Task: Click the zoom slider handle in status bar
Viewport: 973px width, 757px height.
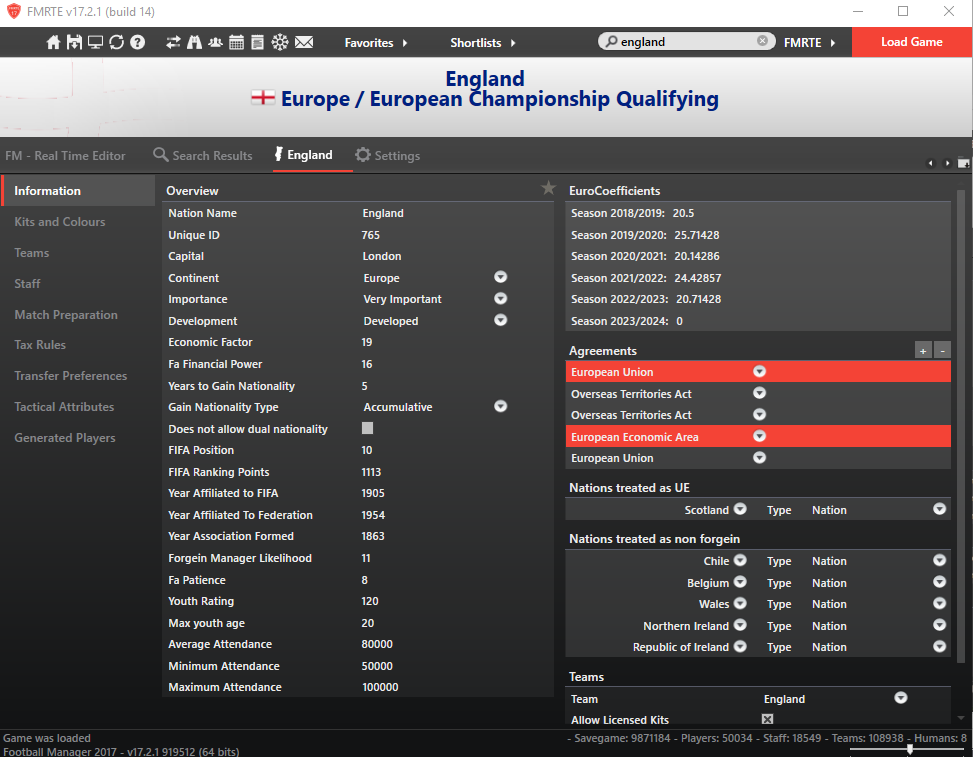Action: click(910, 750)
